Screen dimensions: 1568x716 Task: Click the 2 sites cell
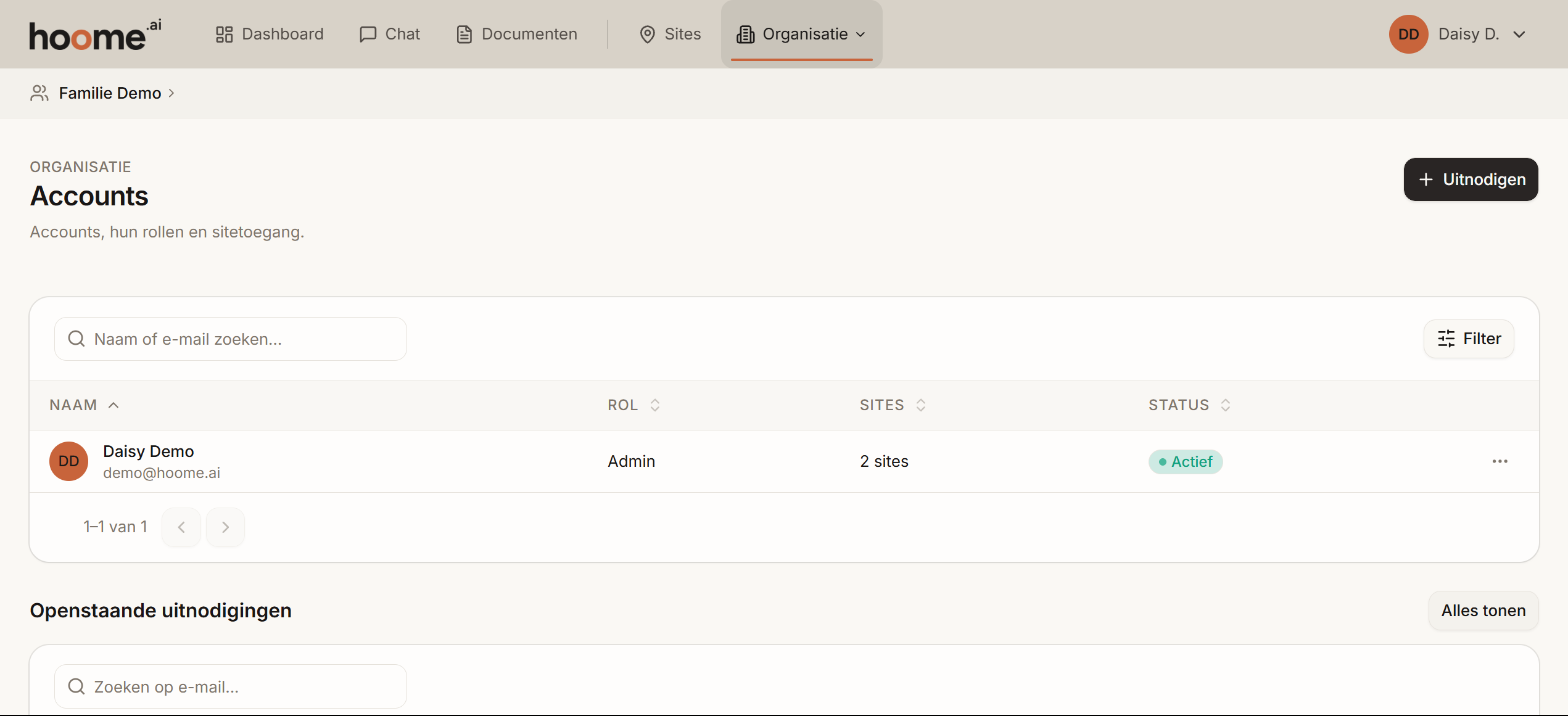pos(884,461)
